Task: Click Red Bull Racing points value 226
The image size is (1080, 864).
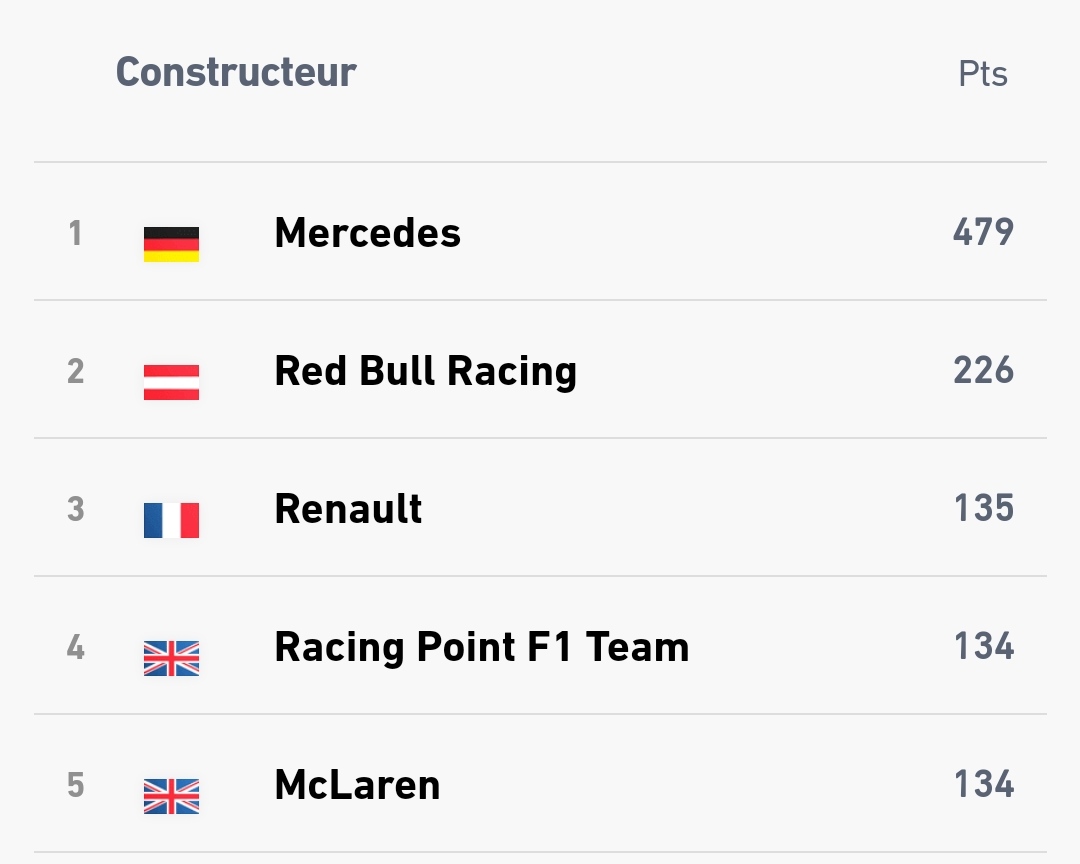Action: [983, 370]
